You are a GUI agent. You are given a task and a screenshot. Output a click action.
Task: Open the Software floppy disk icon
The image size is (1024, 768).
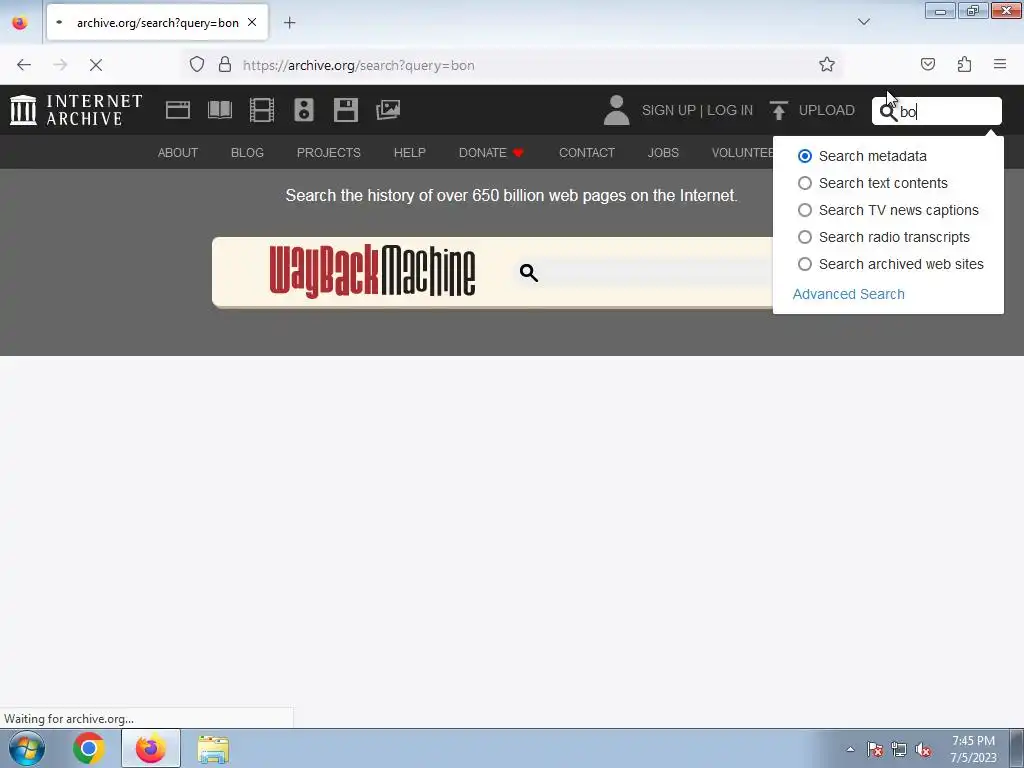coord(345,110)
